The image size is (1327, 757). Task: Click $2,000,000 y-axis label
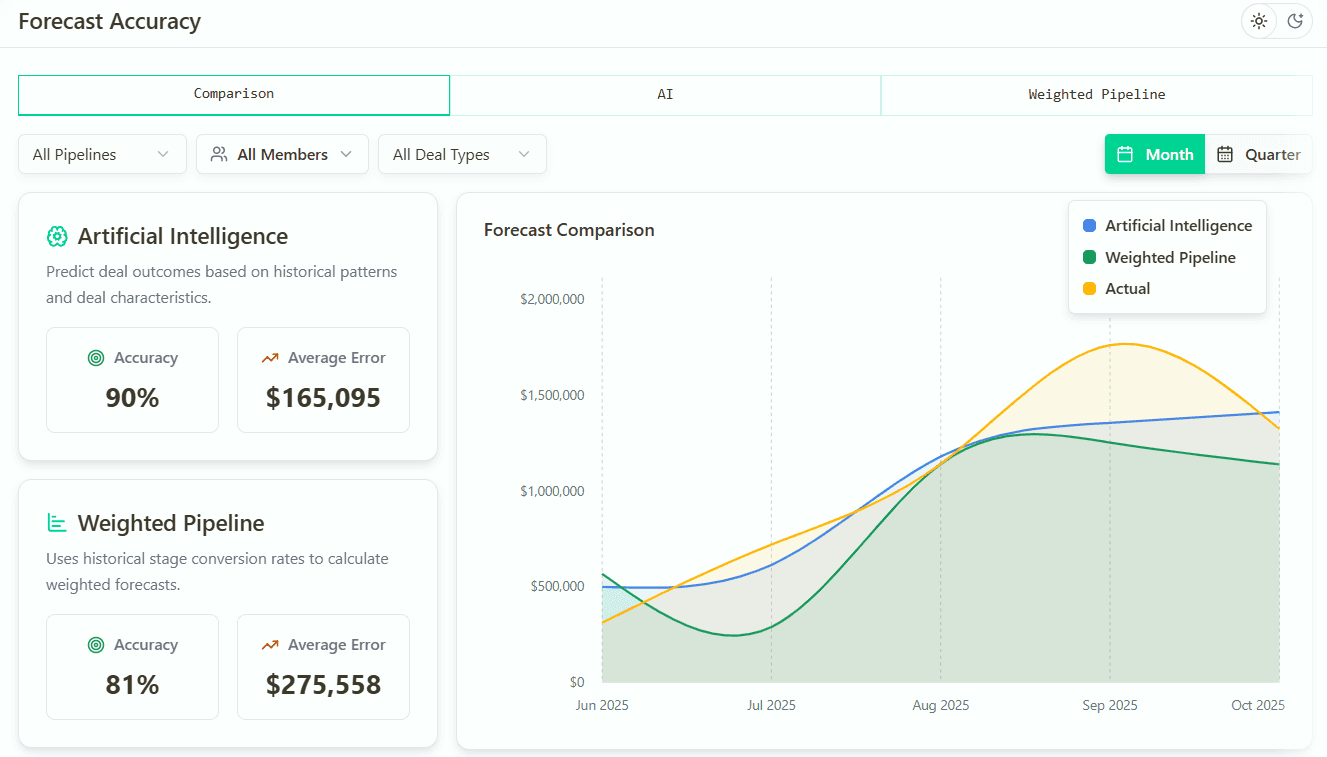click(x=552, y=299)
